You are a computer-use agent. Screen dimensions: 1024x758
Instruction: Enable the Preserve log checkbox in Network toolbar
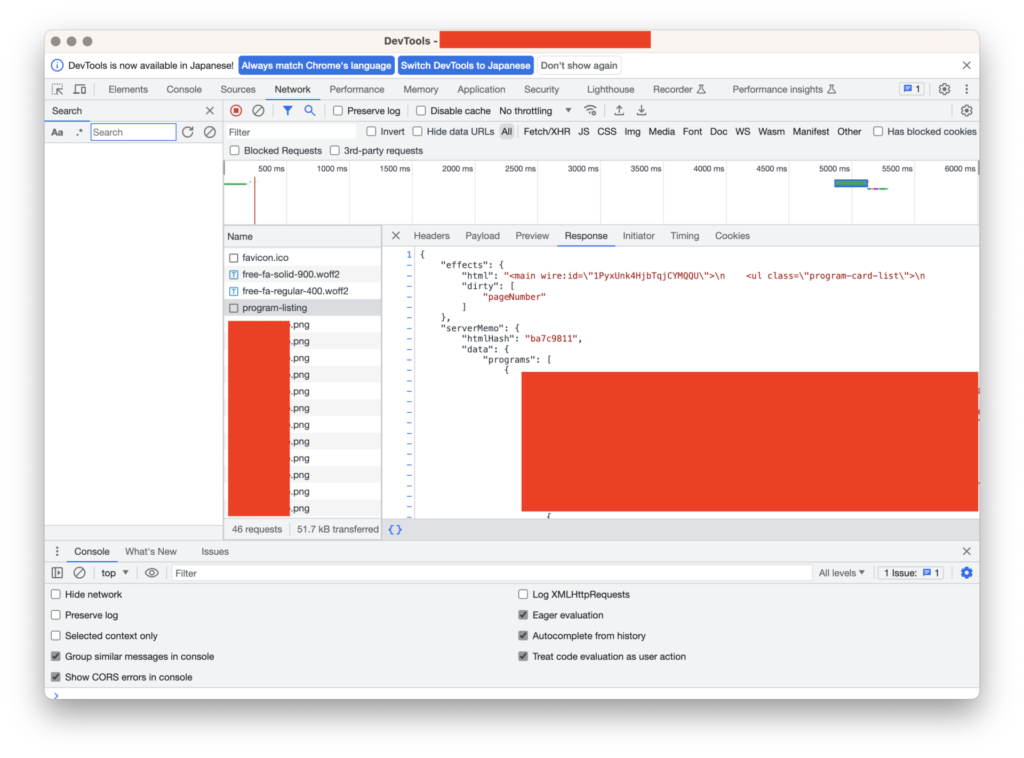(338, 111)
